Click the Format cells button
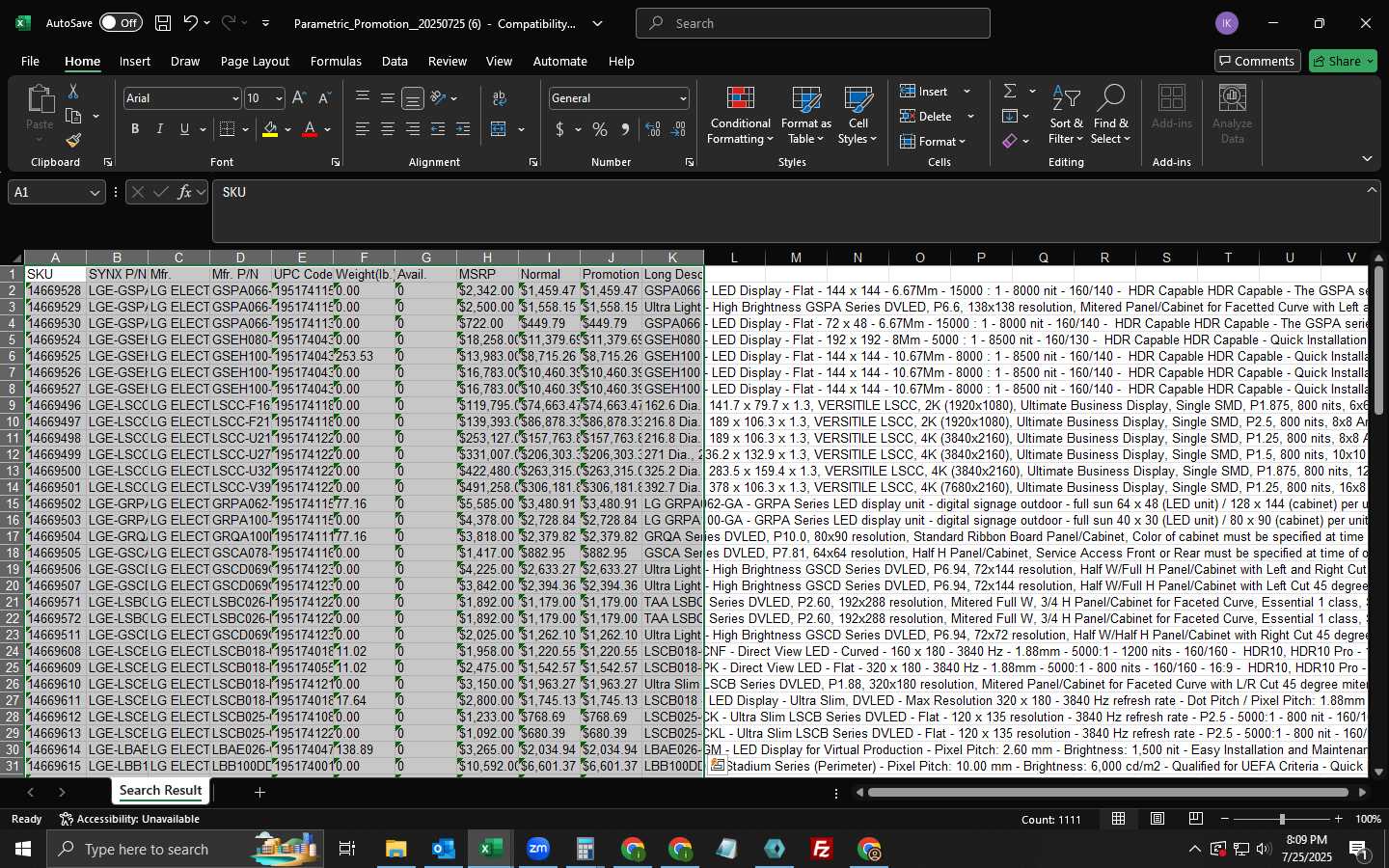This screenshot has width=1389, height=868. coord(928,141)
